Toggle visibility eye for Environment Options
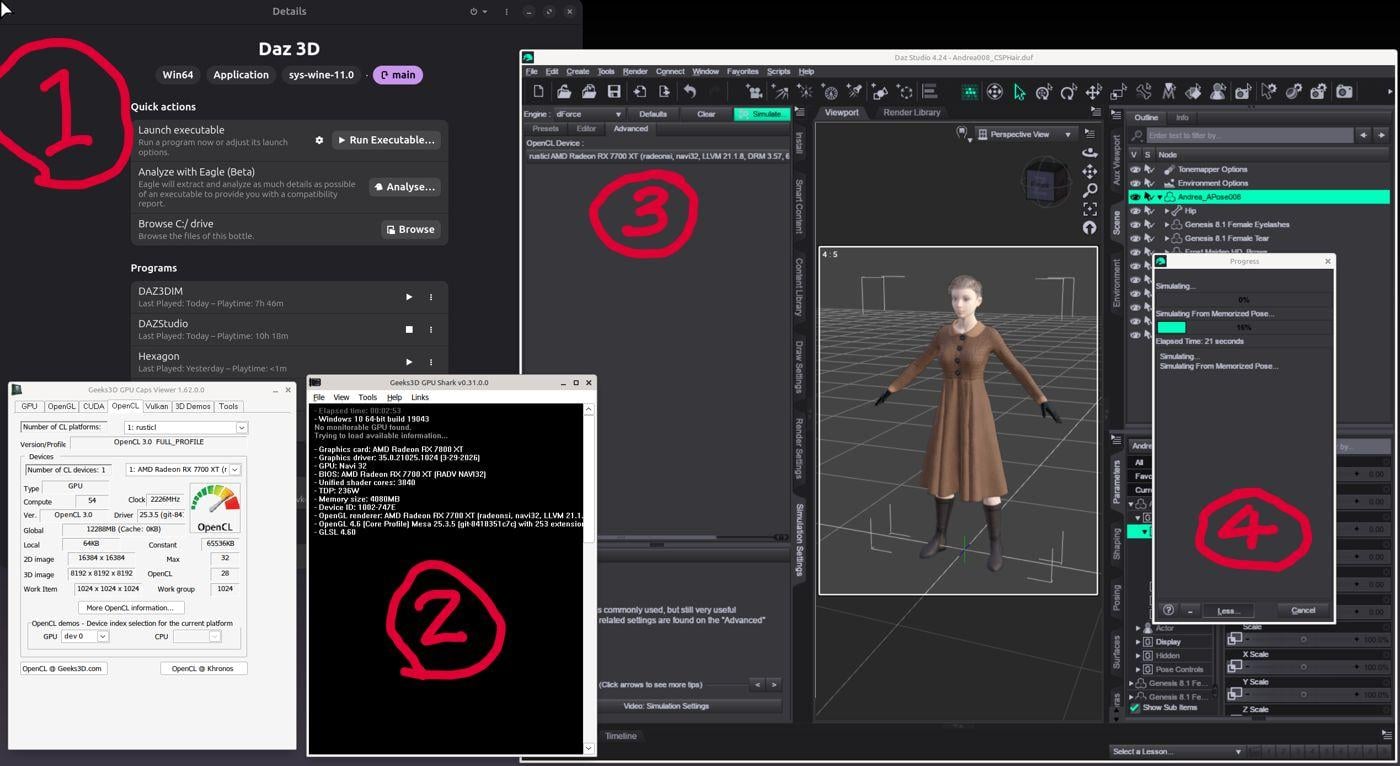The width and height of the screenshot is (1400, 766). pos(1135,183)
